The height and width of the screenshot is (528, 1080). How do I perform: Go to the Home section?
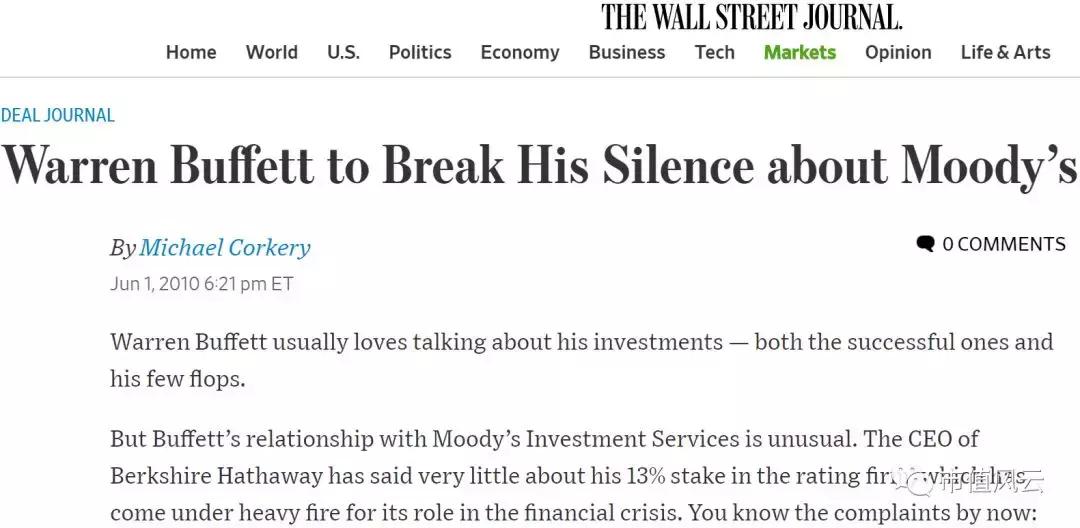(191, 53)
